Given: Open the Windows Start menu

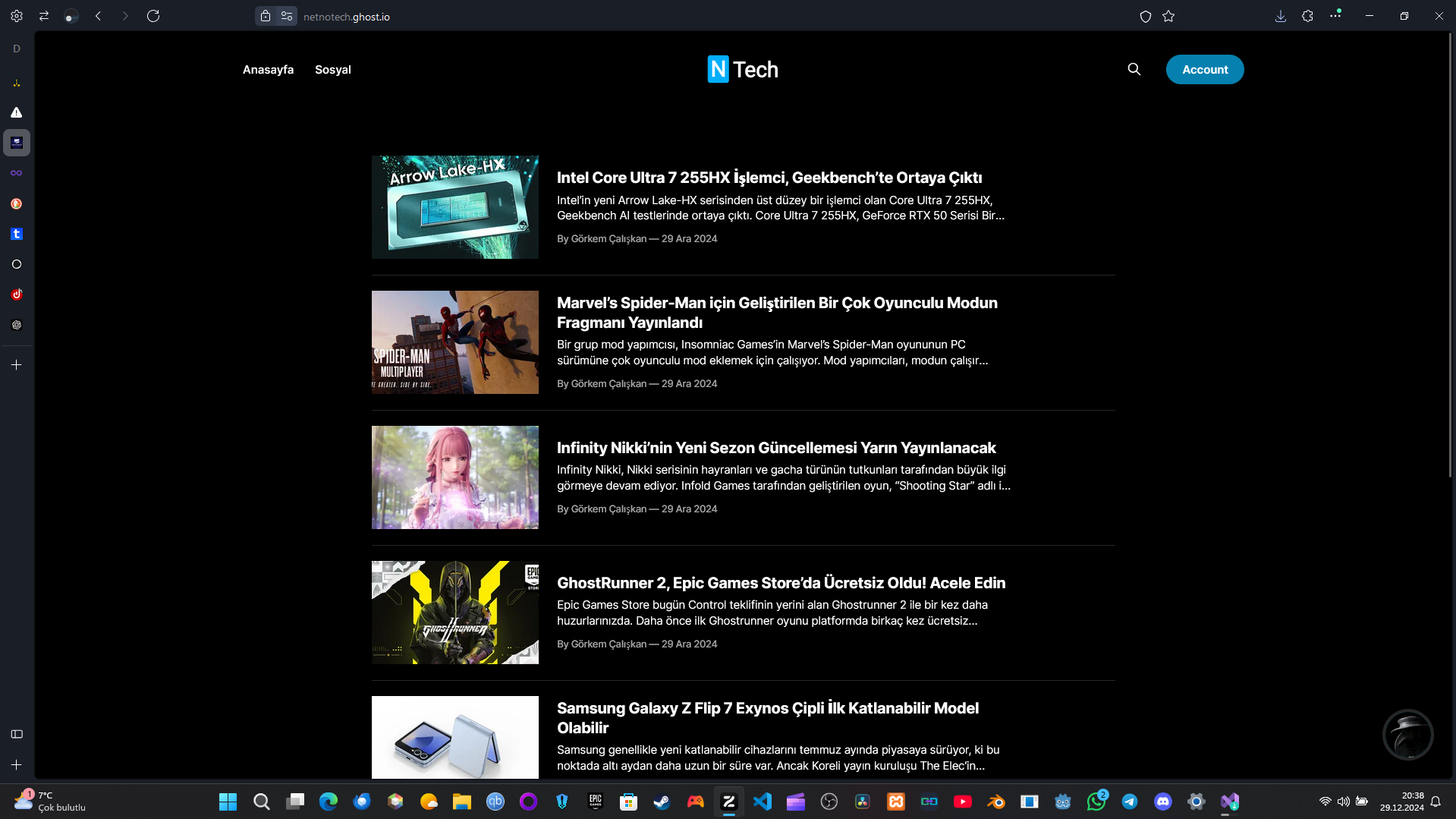Looking at the screenshot, I should click(x=228, y=802).
